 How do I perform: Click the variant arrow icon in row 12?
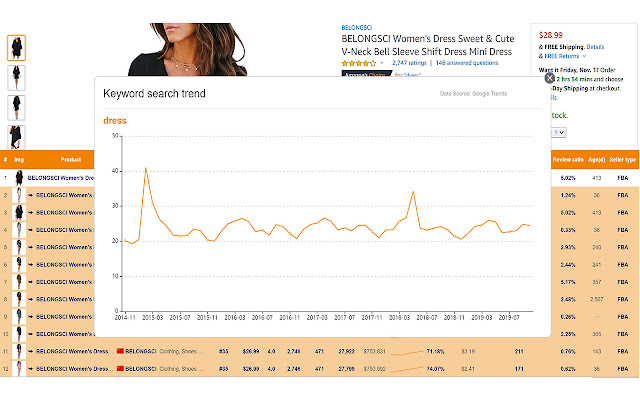tap(30, 369)
